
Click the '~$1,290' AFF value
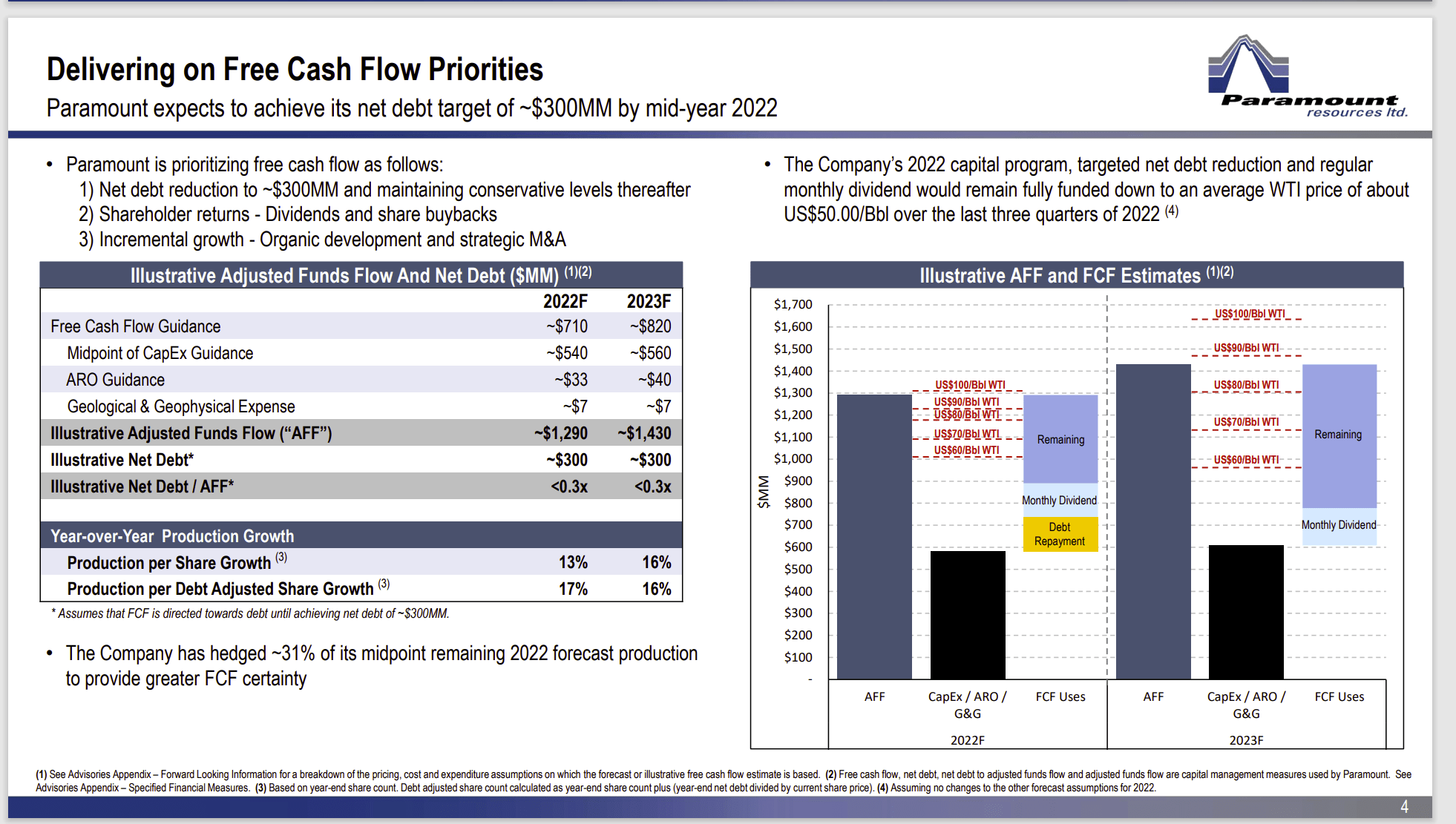(x=561, y=433)
